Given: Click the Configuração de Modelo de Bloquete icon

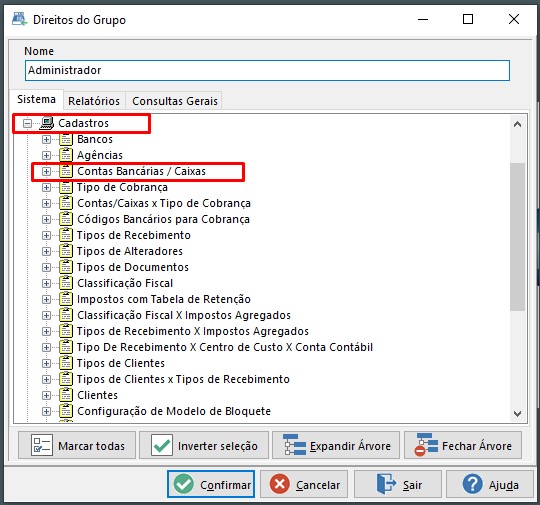Looking at the screenshot, I should pos(66,411).
